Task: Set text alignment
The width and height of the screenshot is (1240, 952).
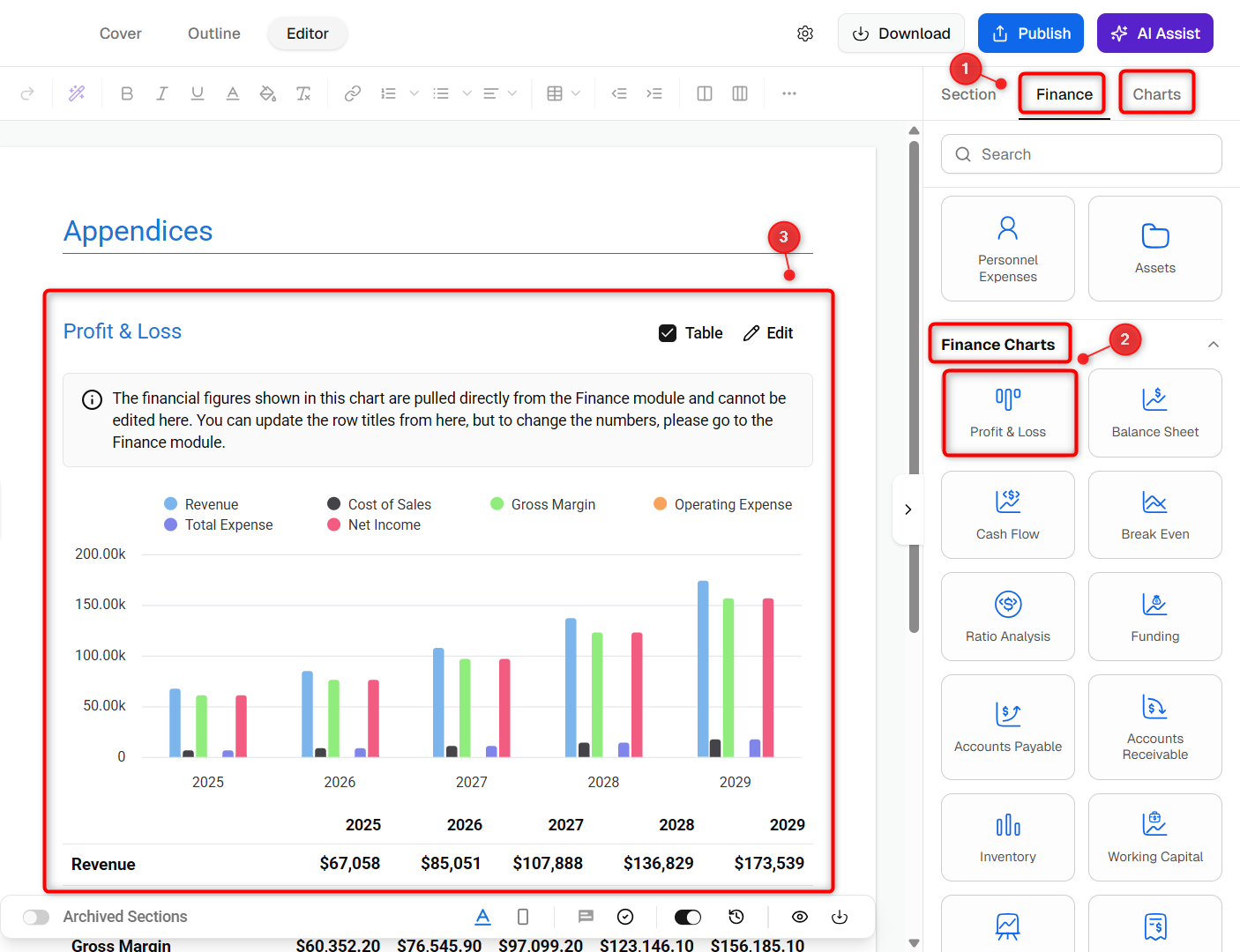Action: (491, 93)
